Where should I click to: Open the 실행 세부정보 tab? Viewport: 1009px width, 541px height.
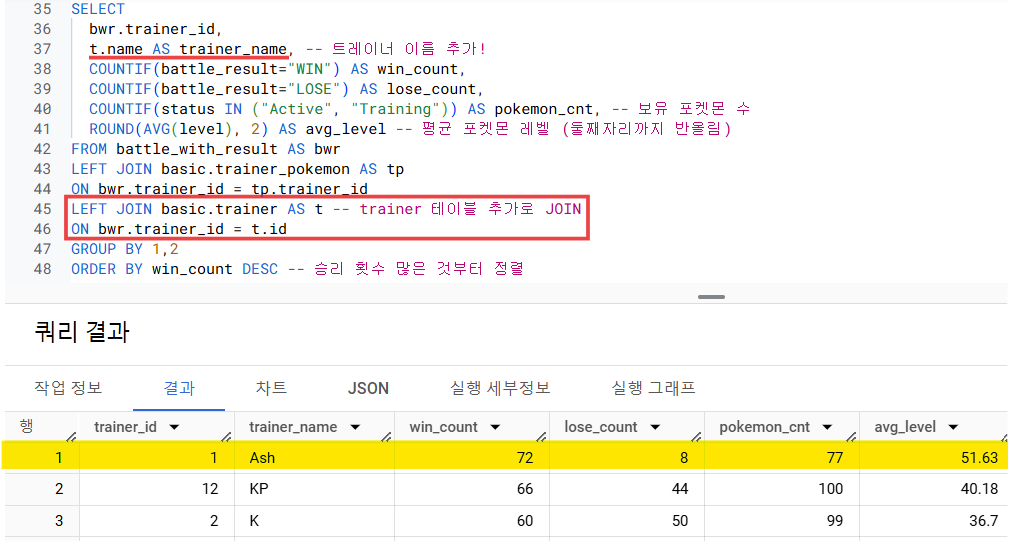[x=500, y=388]
